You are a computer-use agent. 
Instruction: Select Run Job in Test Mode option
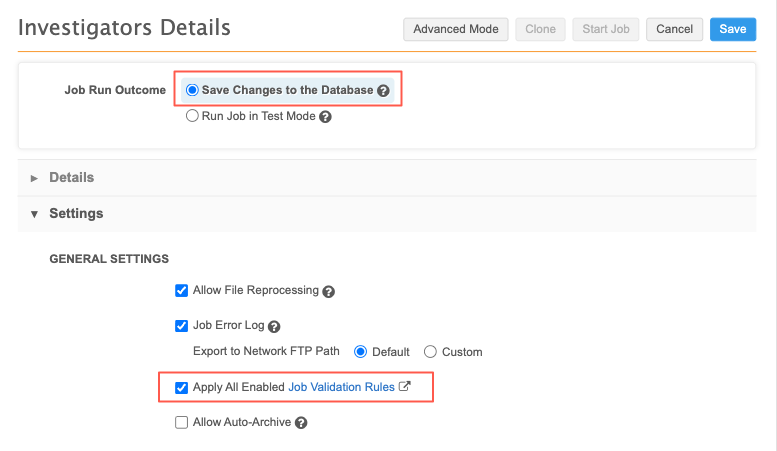(x=193, y=116)
